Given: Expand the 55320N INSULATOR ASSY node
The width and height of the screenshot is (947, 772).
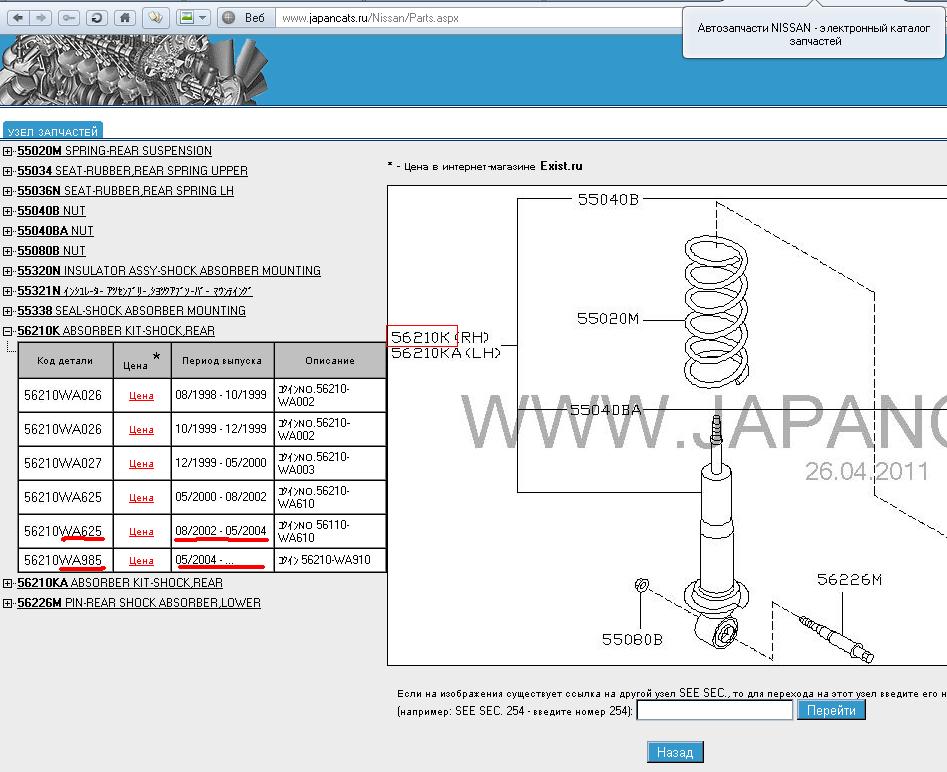Looking at the screenshot, I should (x=7, y=271).
